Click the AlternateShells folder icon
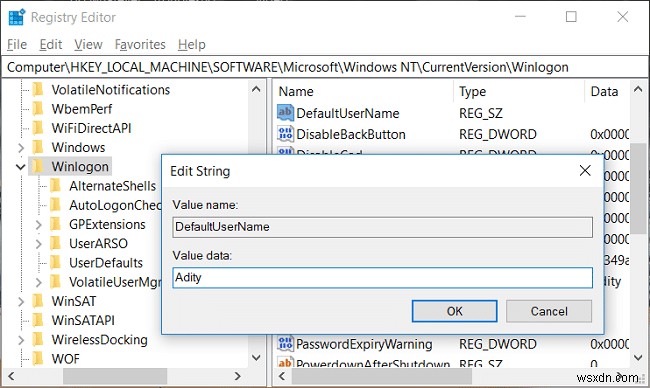 click(56, 186)
